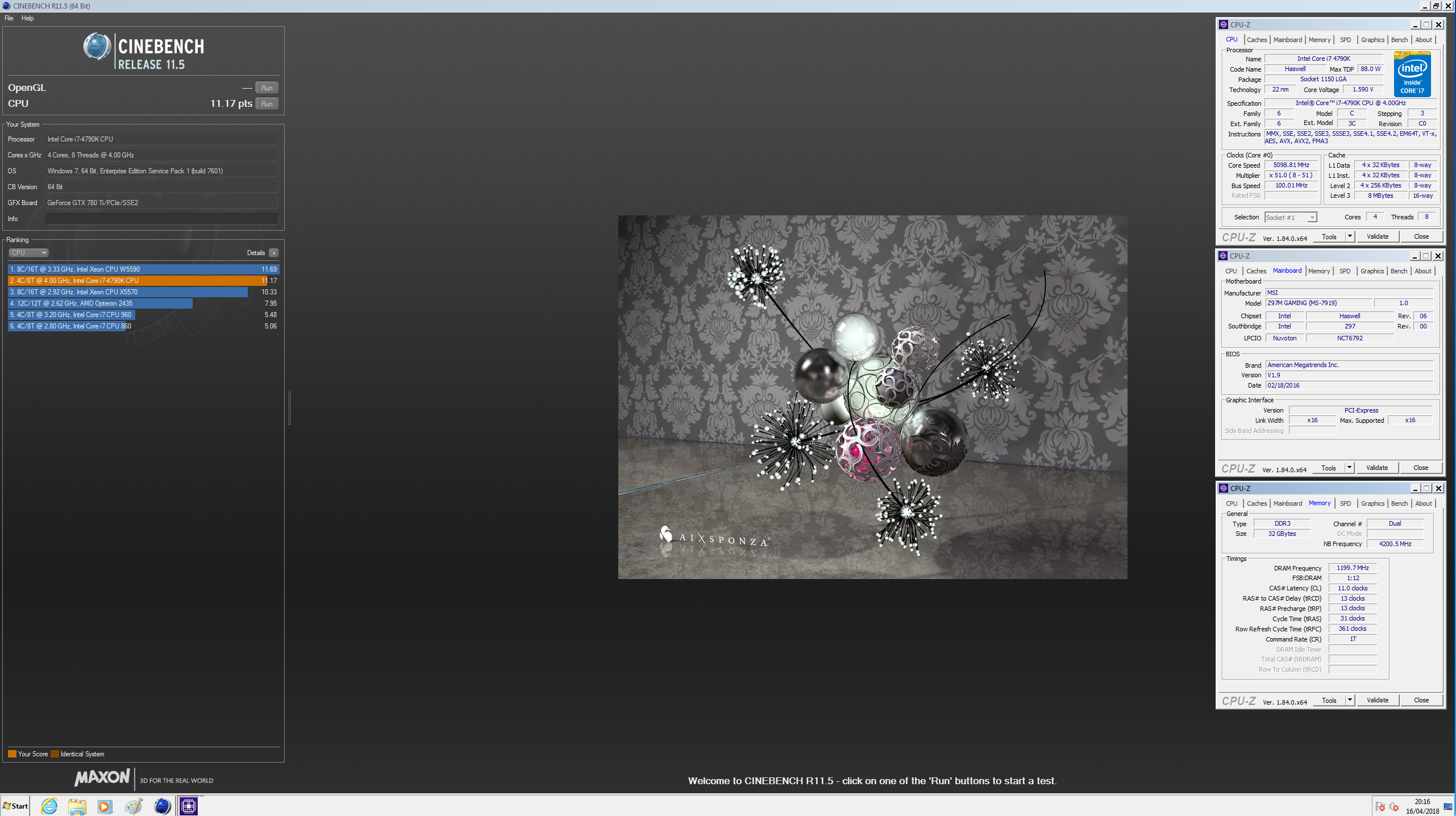This screenshot has width=1456, height=816.
Task: Open Tools dropdown arrow in bottom CPU-Z window
Action: coord(1350,700)
